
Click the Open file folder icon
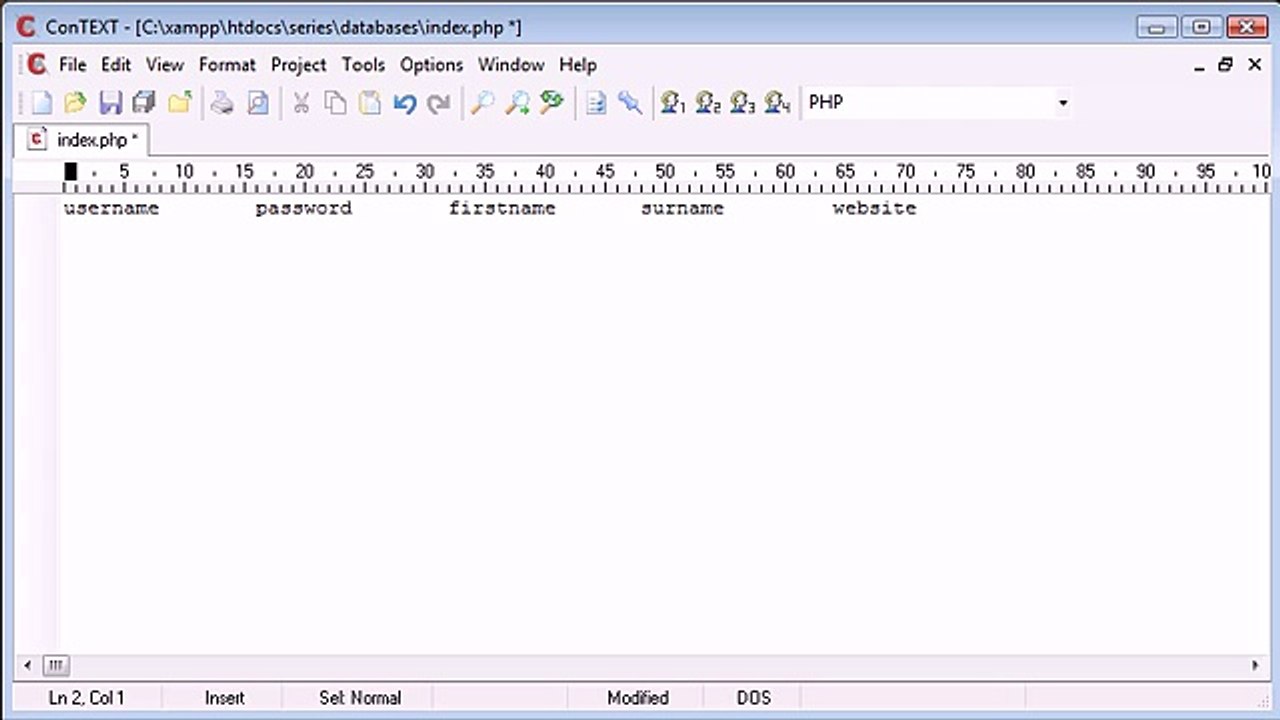pyautogui.click(x=75, y=102)
